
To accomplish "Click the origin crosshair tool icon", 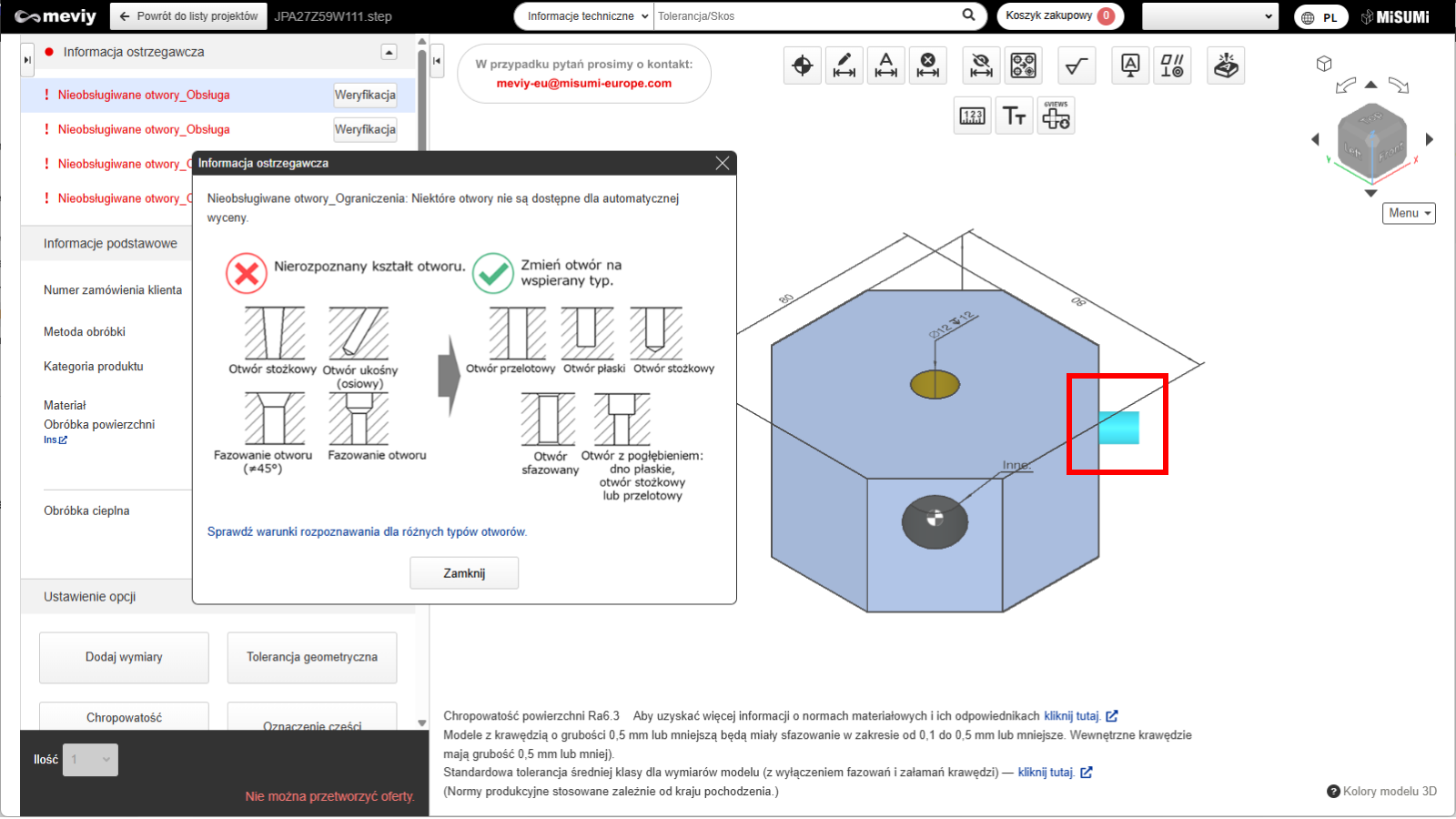I will tap(802, 66).
